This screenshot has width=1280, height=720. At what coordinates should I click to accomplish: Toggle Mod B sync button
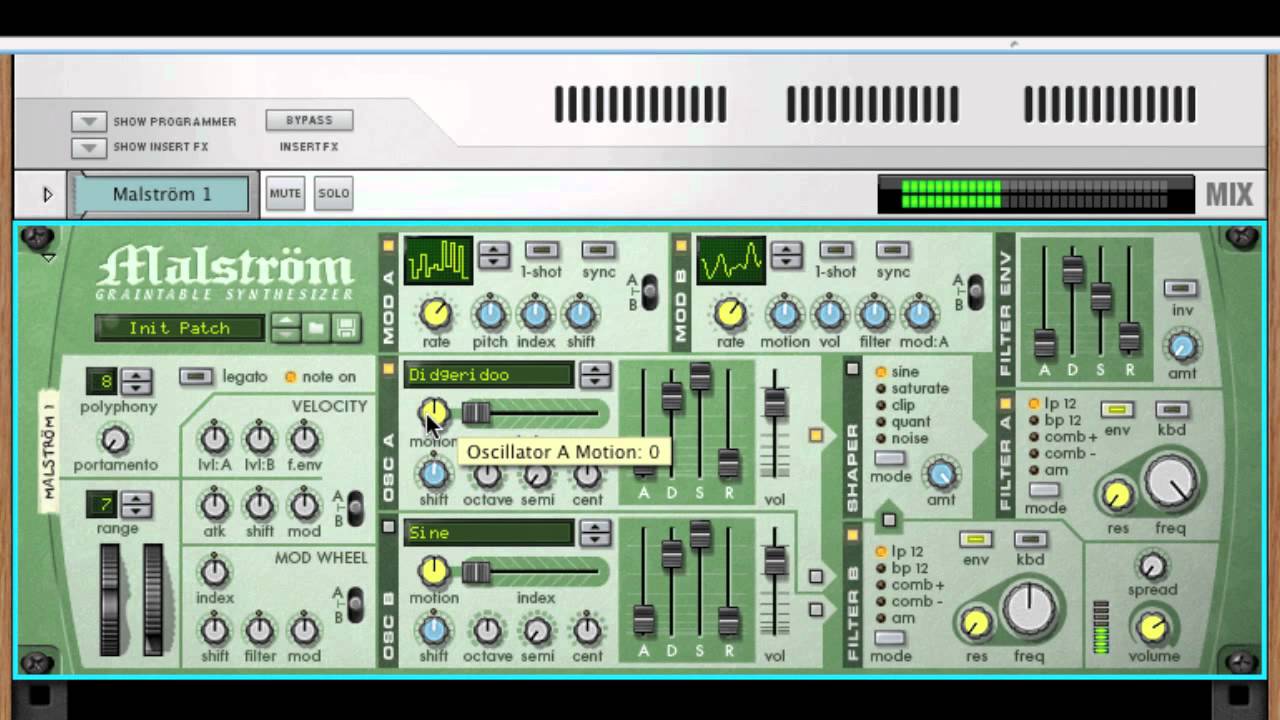point(892,250)
